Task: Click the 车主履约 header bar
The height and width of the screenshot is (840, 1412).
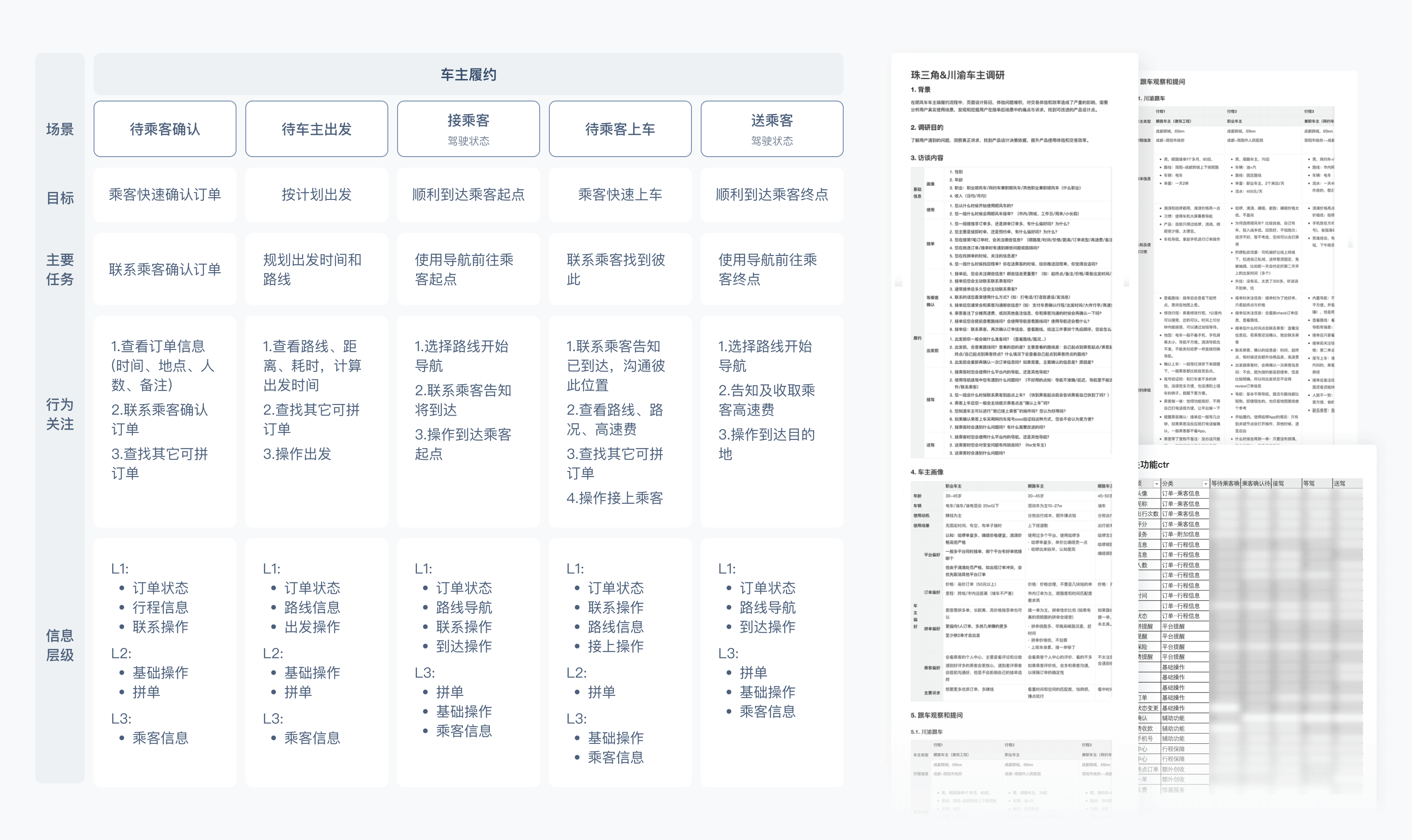Action: tap(468, 74)
